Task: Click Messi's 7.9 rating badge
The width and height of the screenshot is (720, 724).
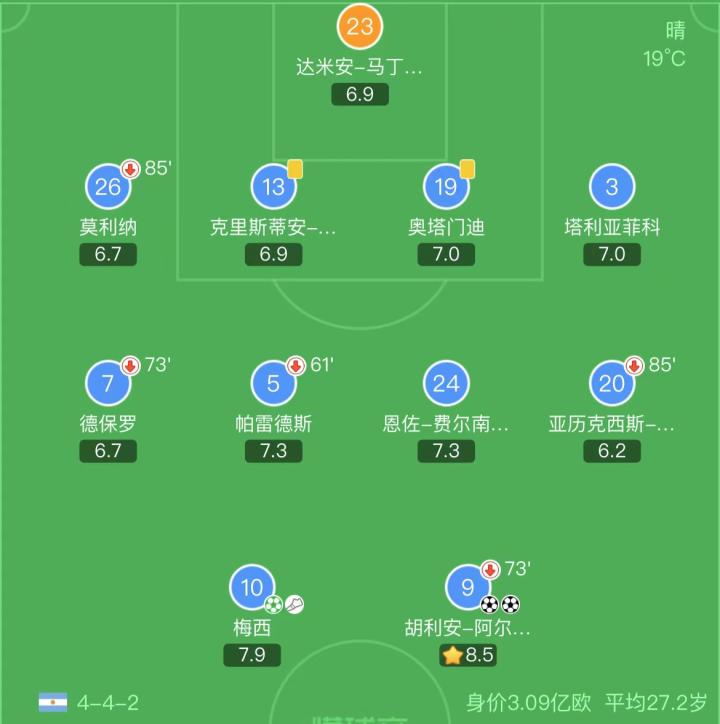Action: click(252, 655)
